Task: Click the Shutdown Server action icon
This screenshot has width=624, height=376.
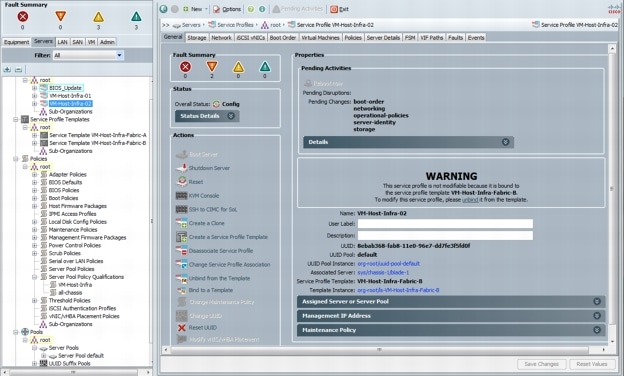Action: pos(181,168)
